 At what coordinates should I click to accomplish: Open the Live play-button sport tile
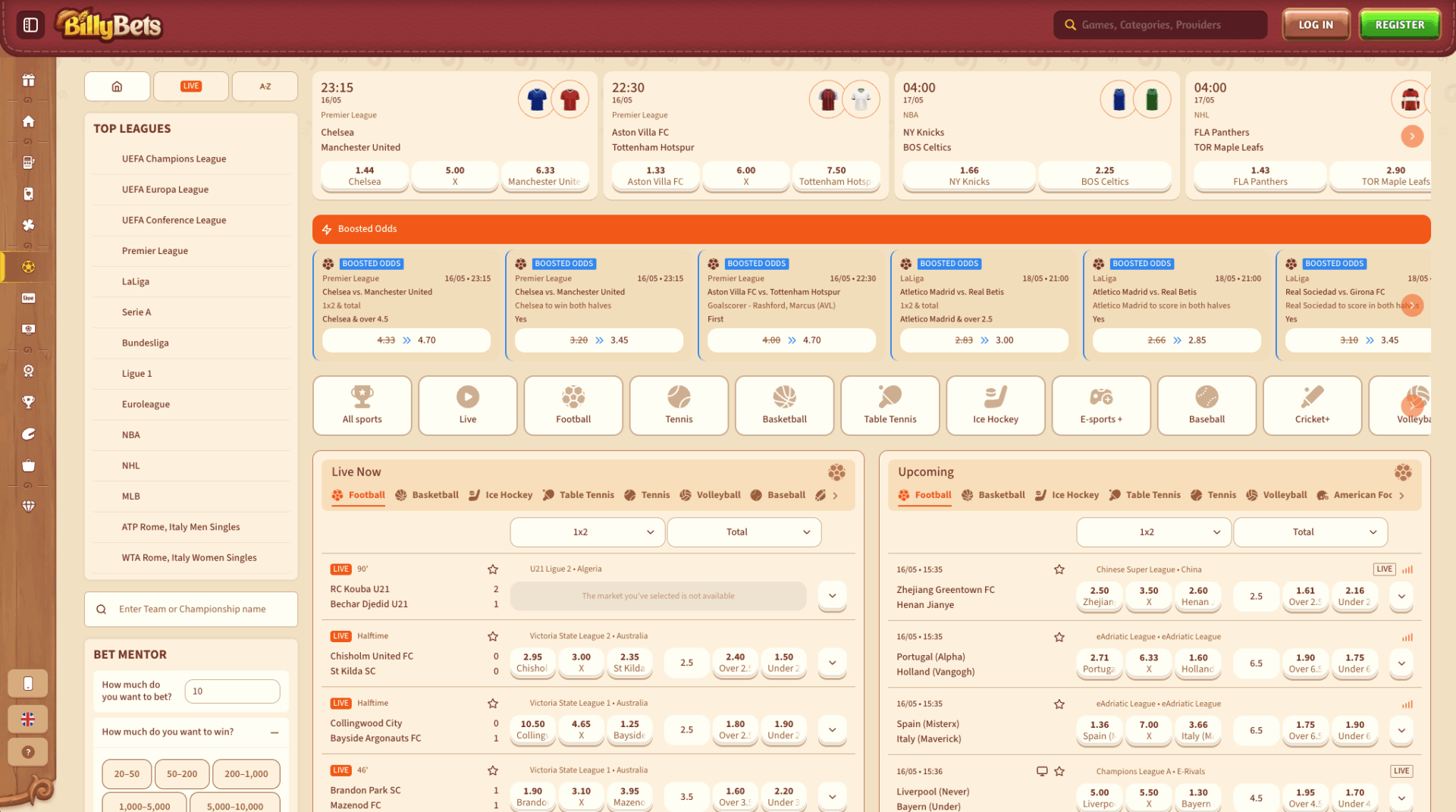468,406
